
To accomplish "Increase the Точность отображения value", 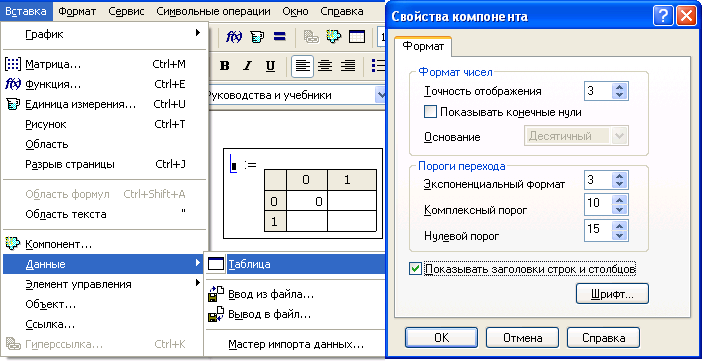I will pyautogui.click(x=620, y=87).
